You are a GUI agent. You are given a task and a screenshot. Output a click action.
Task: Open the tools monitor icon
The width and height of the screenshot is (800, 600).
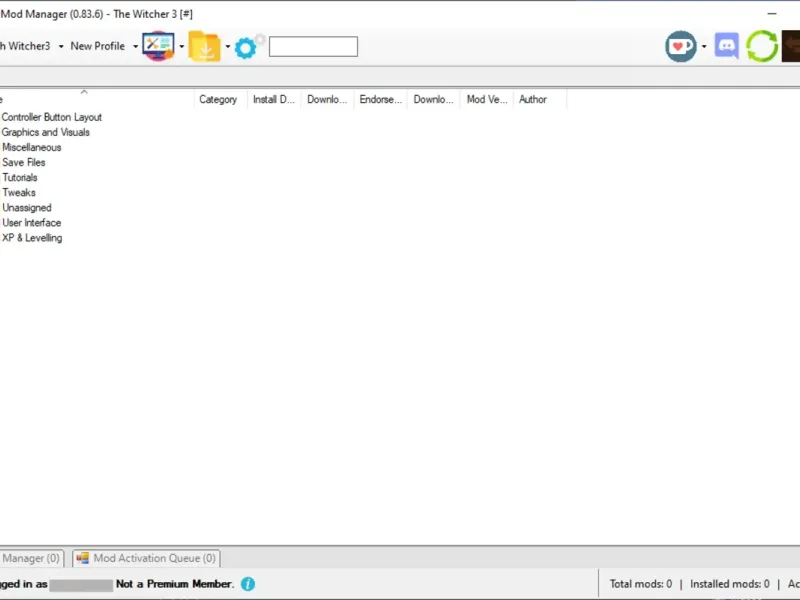[158, 46]
